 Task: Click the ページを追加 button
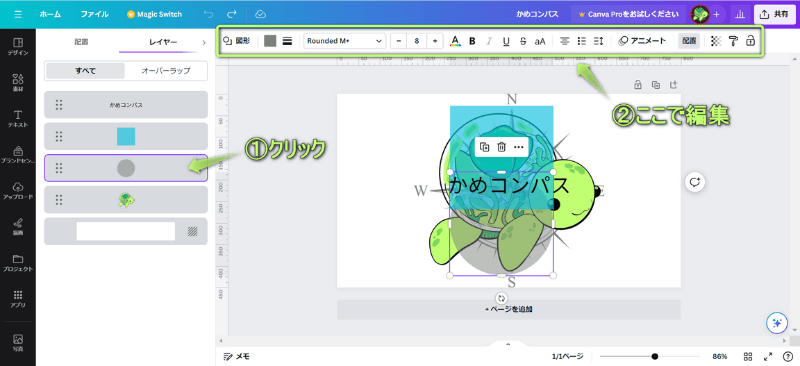point(509,309)
